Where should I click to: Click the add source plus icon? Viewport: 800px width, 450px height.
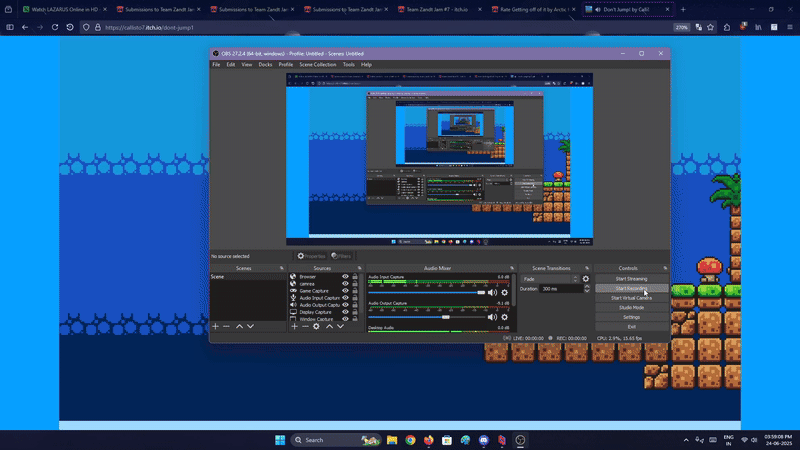pyautogui.click(x=294, y=326)
